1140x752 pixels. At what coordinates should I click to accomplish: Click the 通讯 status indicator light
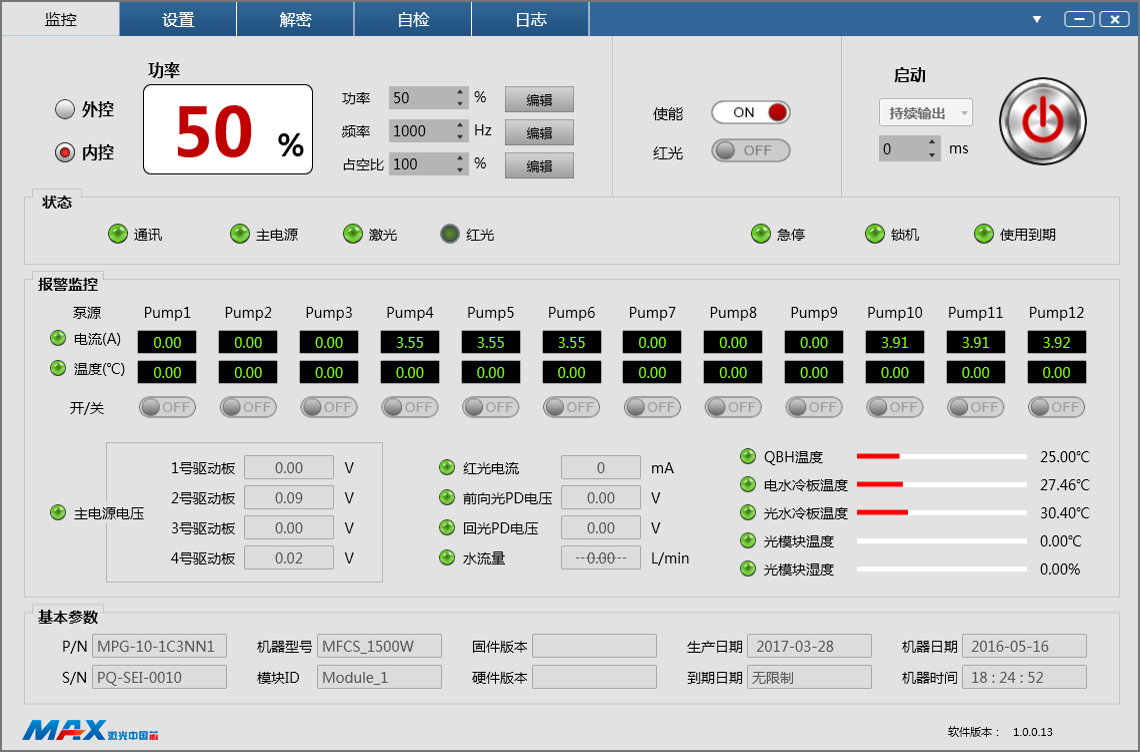pos(118,234)
